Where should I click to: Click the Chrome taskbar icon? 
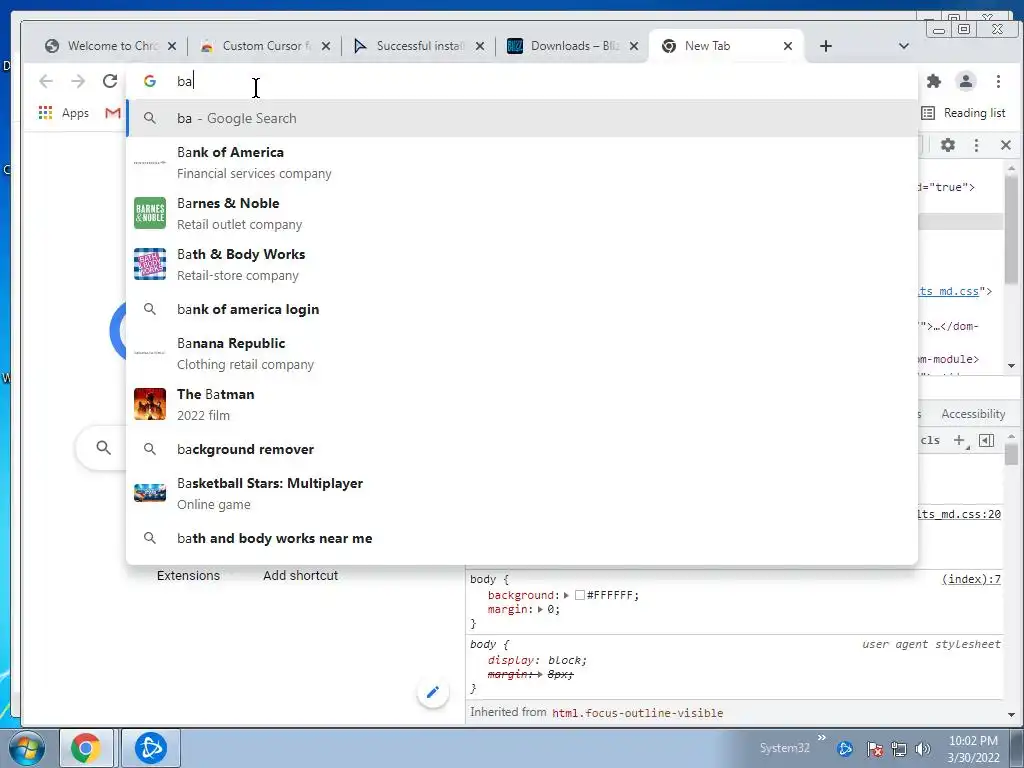[86, 748]
